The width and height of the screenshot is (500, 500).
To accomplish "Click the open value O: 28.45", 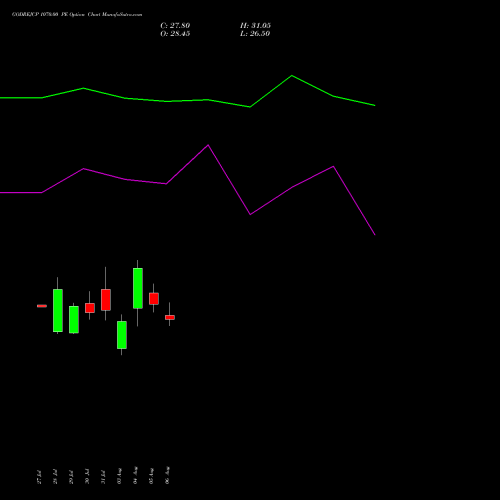I will tap(175, 34).
